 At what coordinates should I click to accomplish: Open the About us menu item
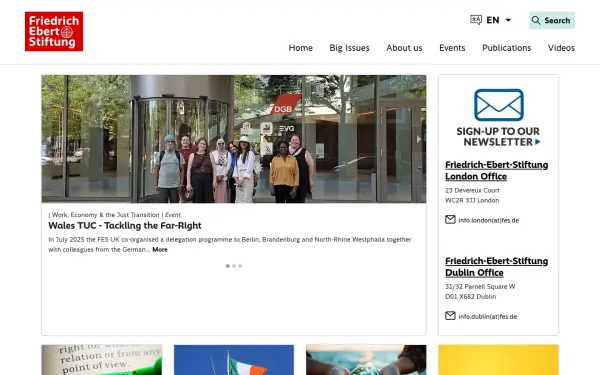pos(404,48)
